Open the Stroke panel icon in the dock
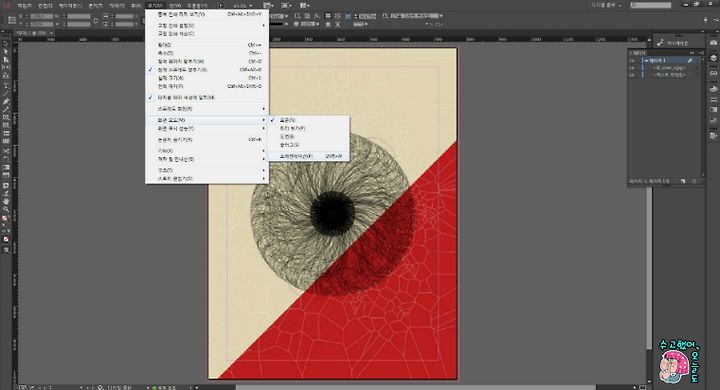 point(713,99)
